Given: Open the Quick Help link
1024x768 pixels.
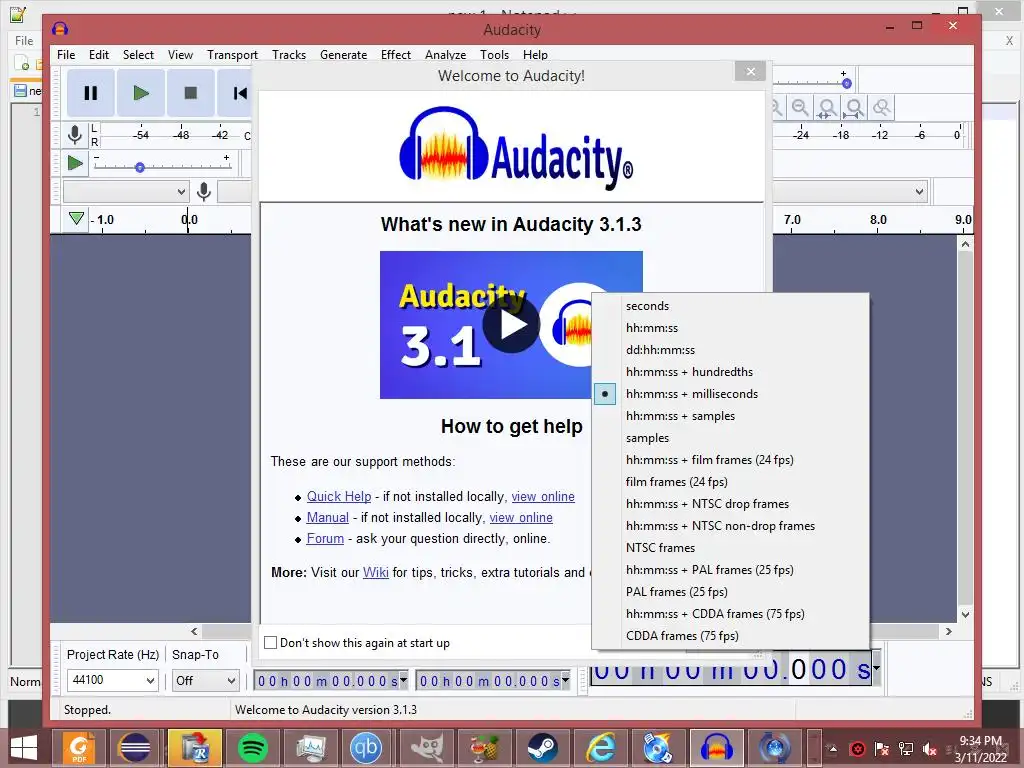Looking at the screenshot, I should pyautogui.click(x=339, y=496).
